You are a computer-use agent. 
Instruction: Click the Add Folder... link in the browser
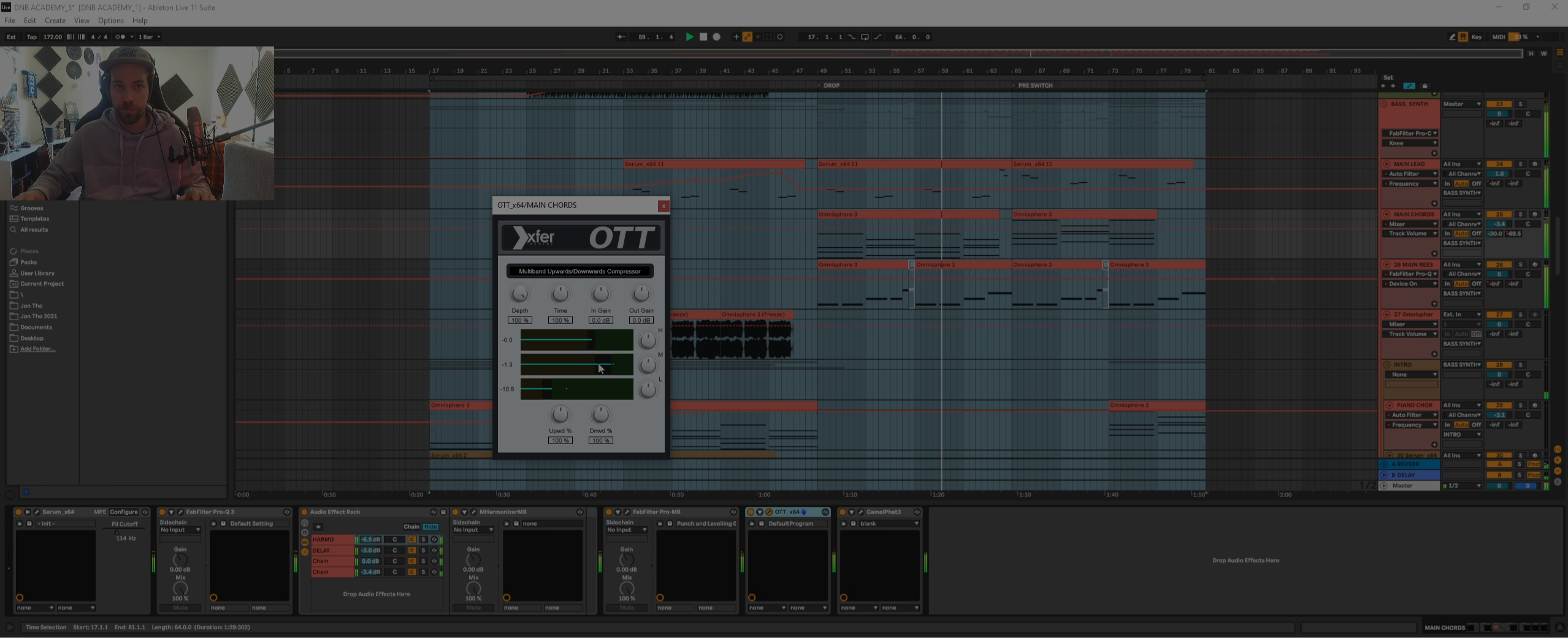click(x=38, y=349)
